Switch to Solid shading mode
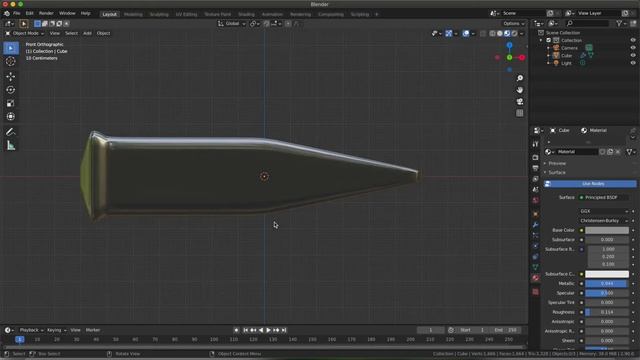 500,33
